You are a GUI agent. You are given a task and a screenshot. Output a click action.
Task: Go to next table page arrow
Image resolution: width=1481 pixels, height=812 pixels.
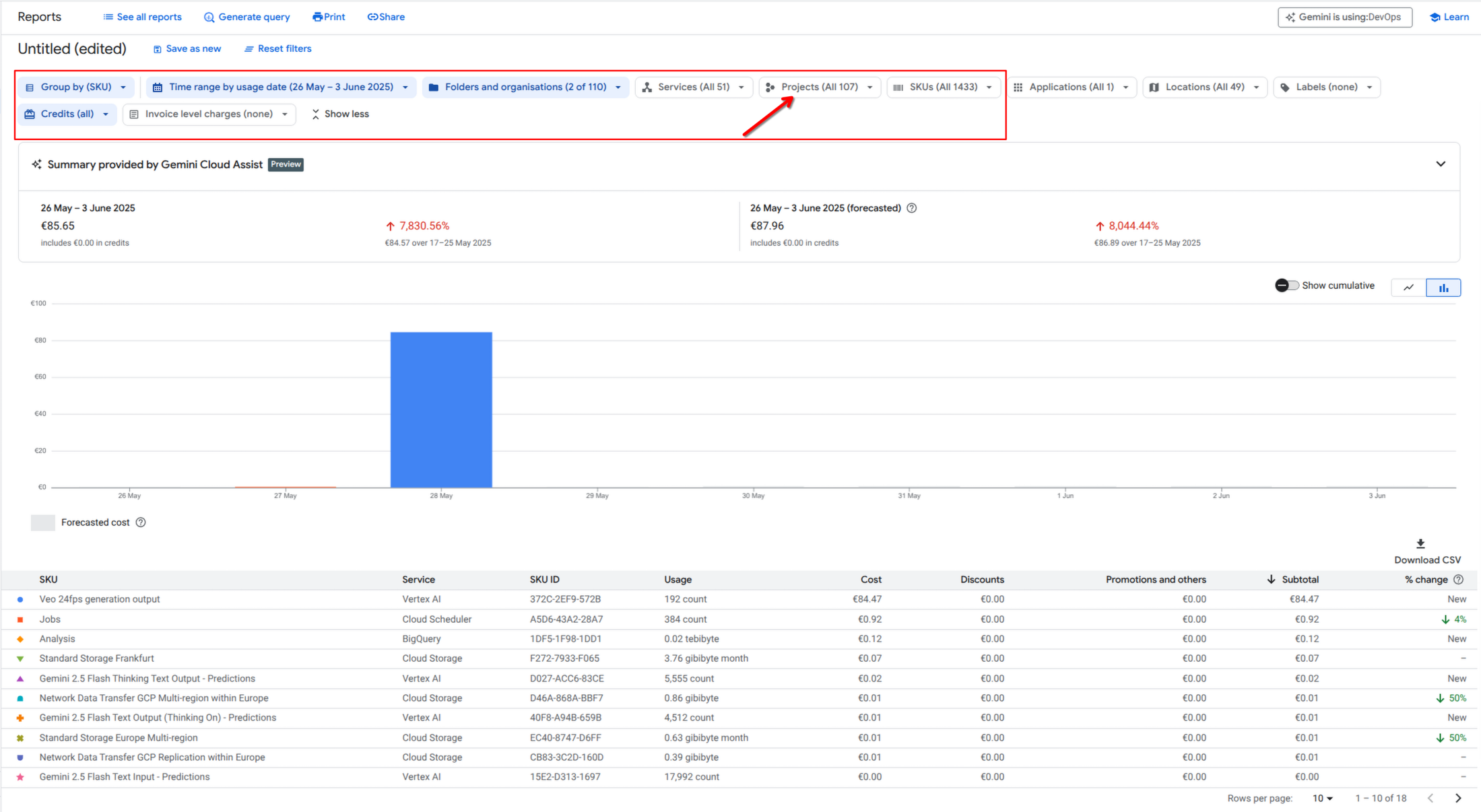click(x=1459, y=798)
